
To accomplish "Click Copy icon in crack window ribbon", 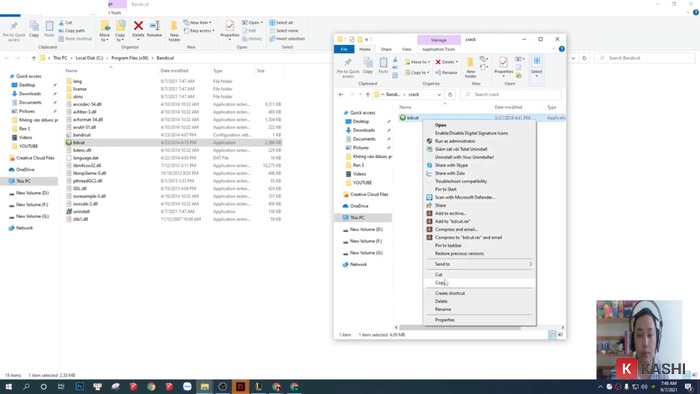I will [x=368, y=66].
